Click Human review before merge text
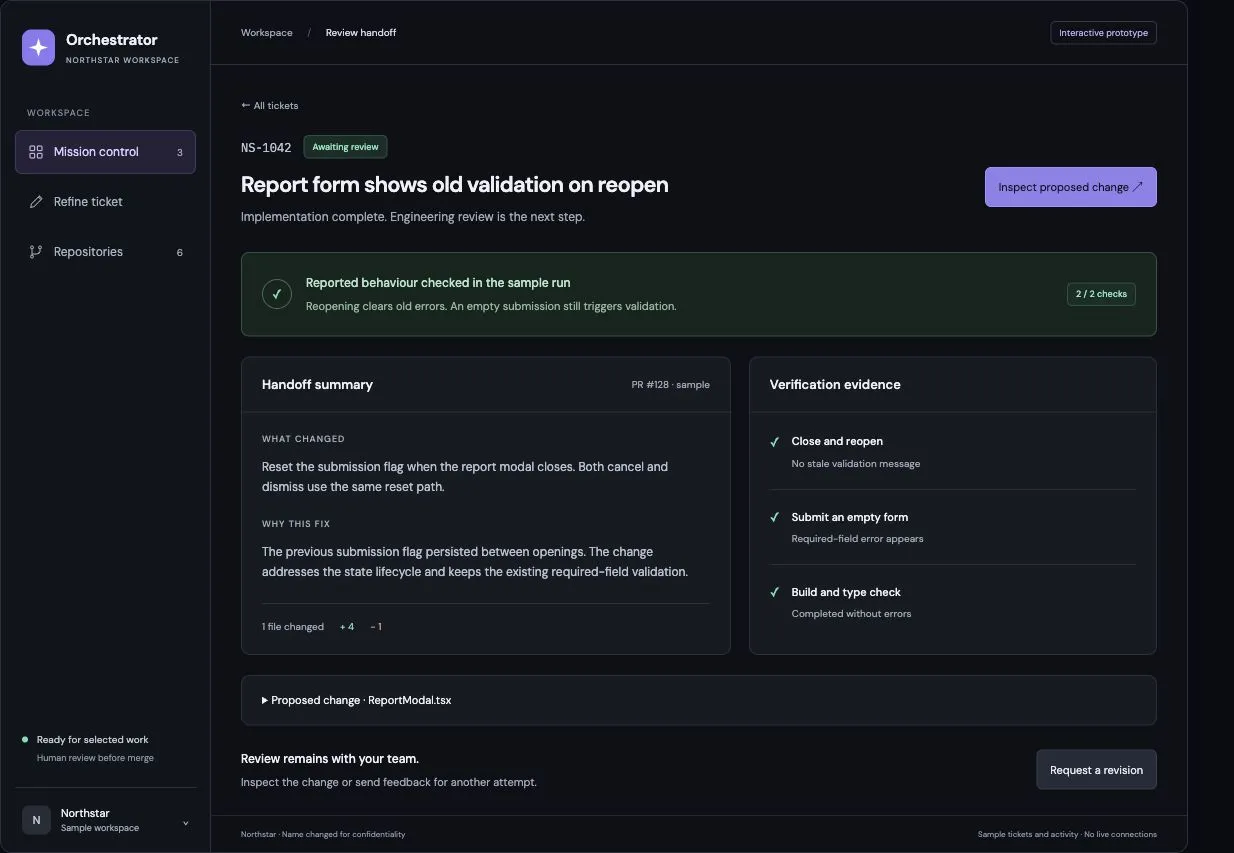1234x853 pixels. [x=95, y=758]
